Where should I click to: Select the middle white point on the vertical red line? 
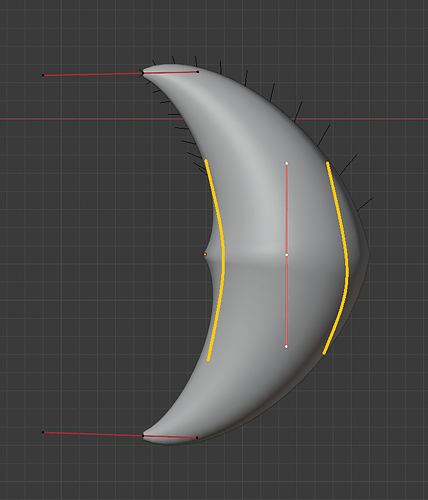point(287,255)
